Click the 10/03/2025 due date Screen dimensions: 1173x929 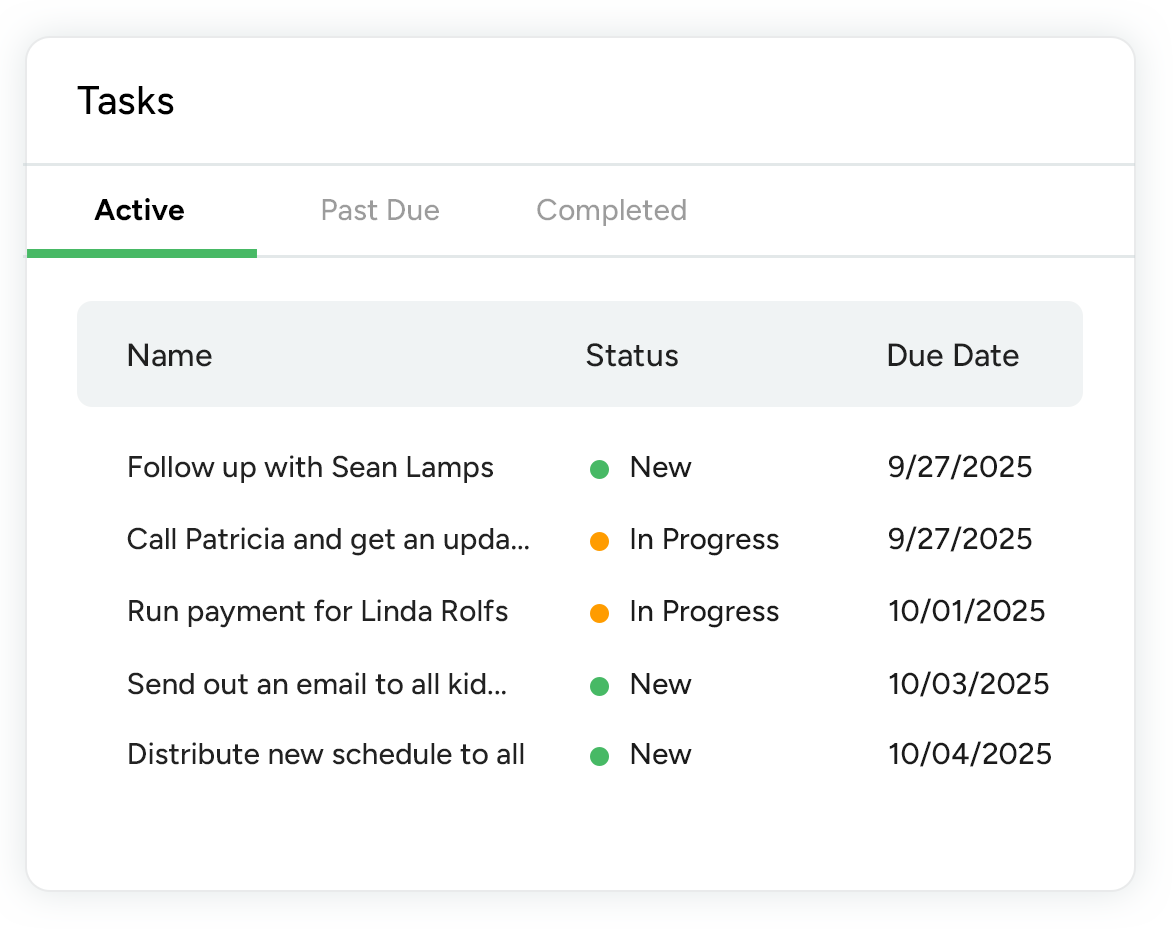[968, 685]
